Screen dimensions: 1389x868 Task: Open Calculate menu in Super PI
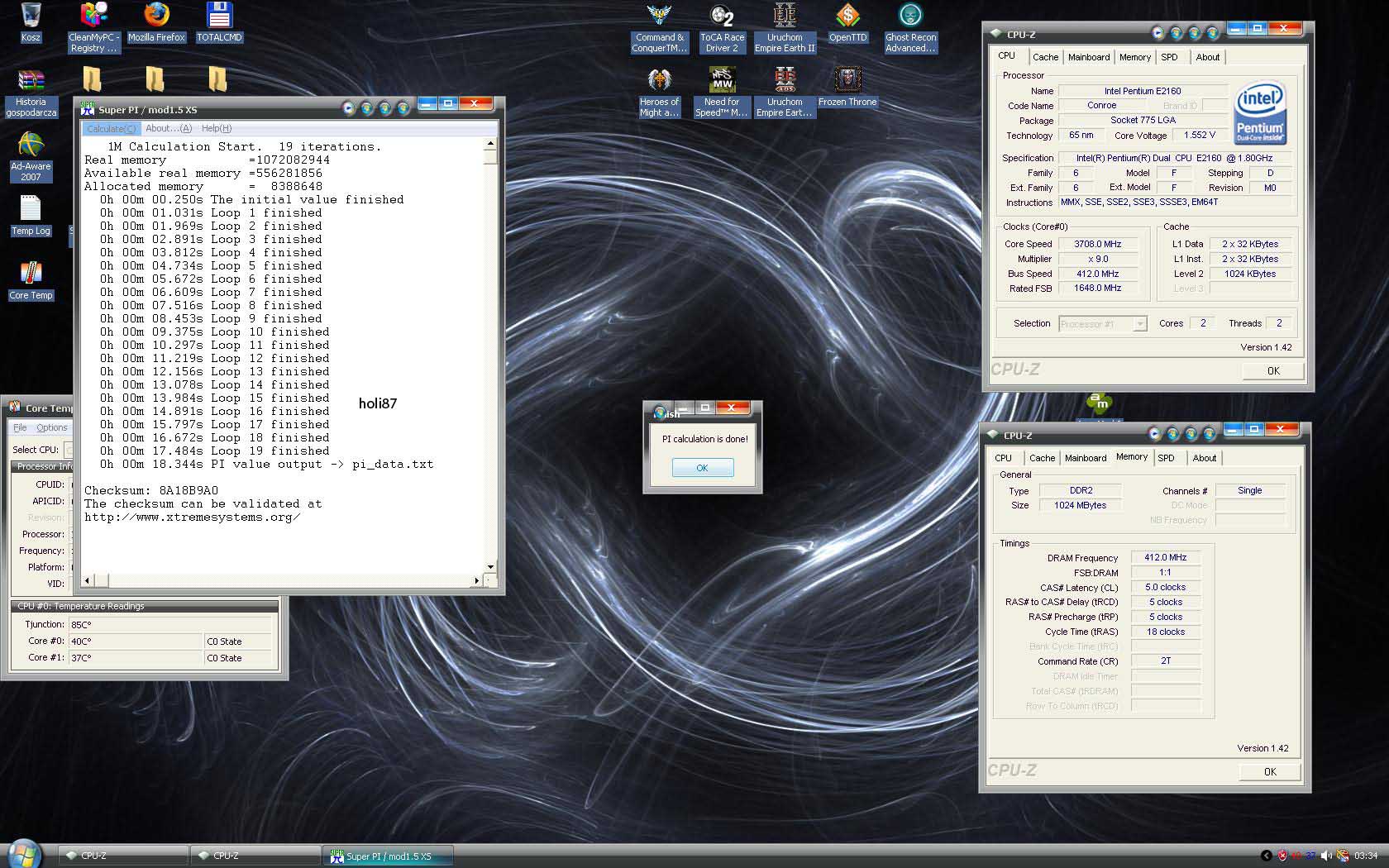point(111,128)
